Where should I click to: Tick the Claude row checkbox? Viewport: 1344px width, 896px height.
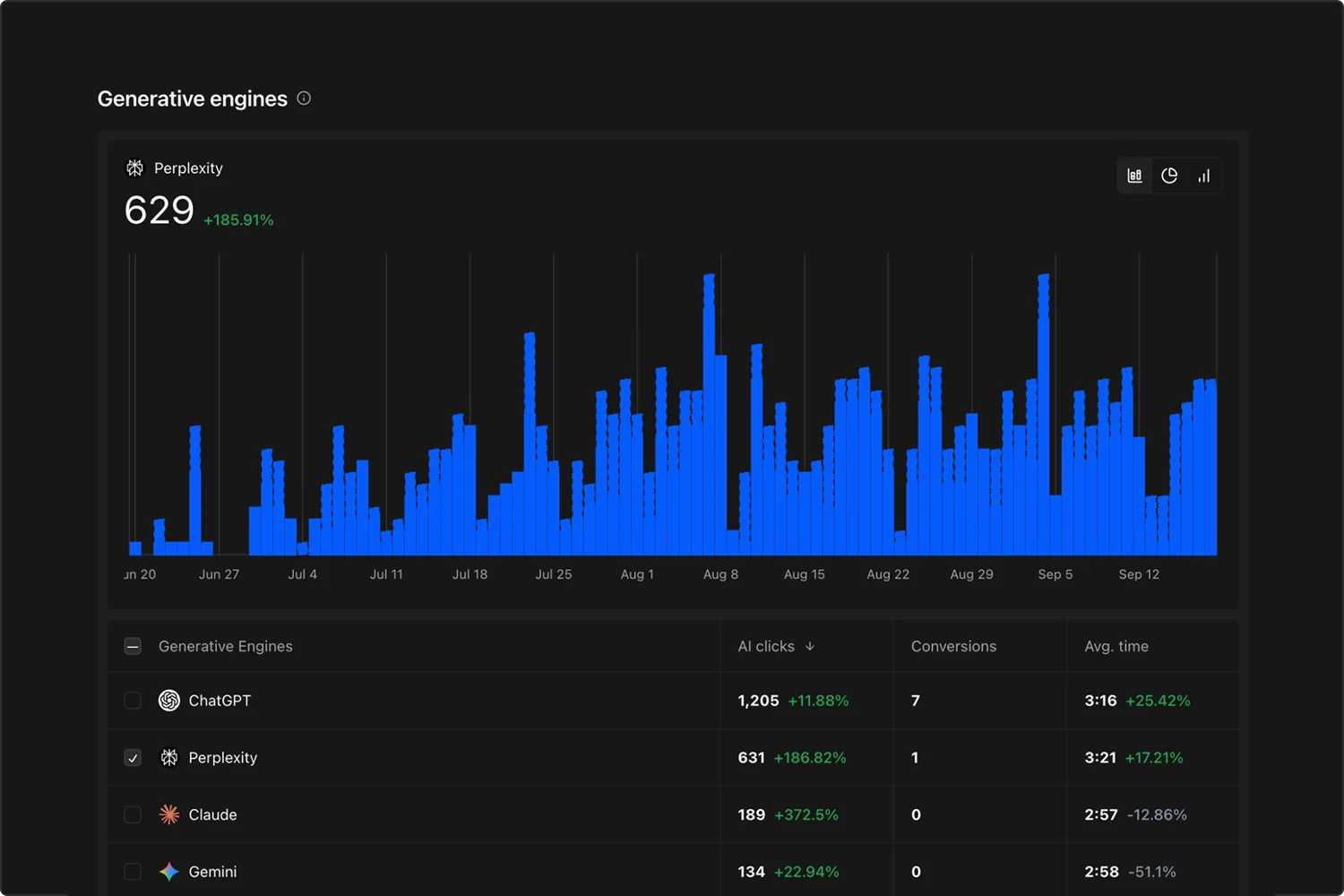point(133,814)
